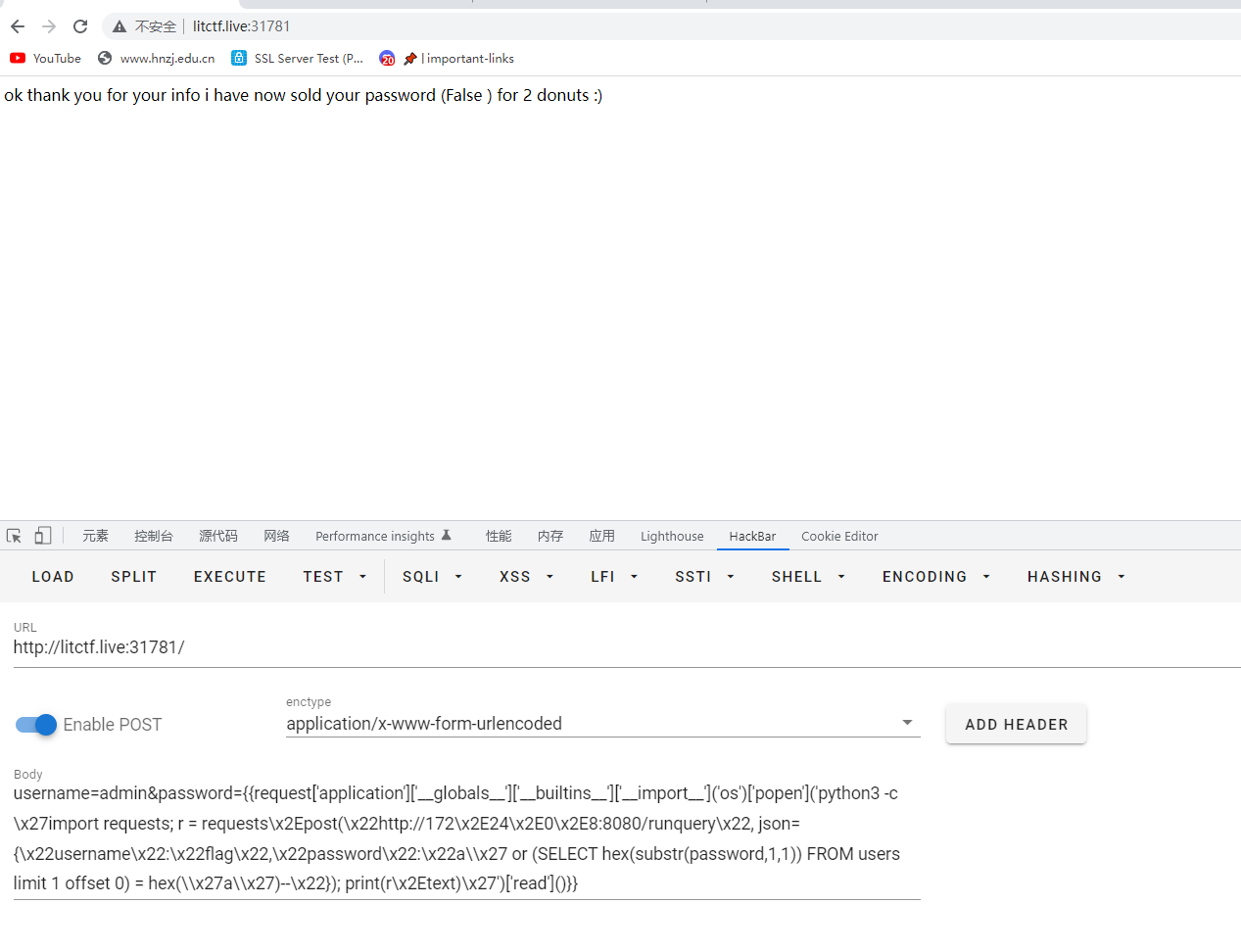Click the LOAD button in HackBar
1241x952 pixels.
tap(53, 577)
